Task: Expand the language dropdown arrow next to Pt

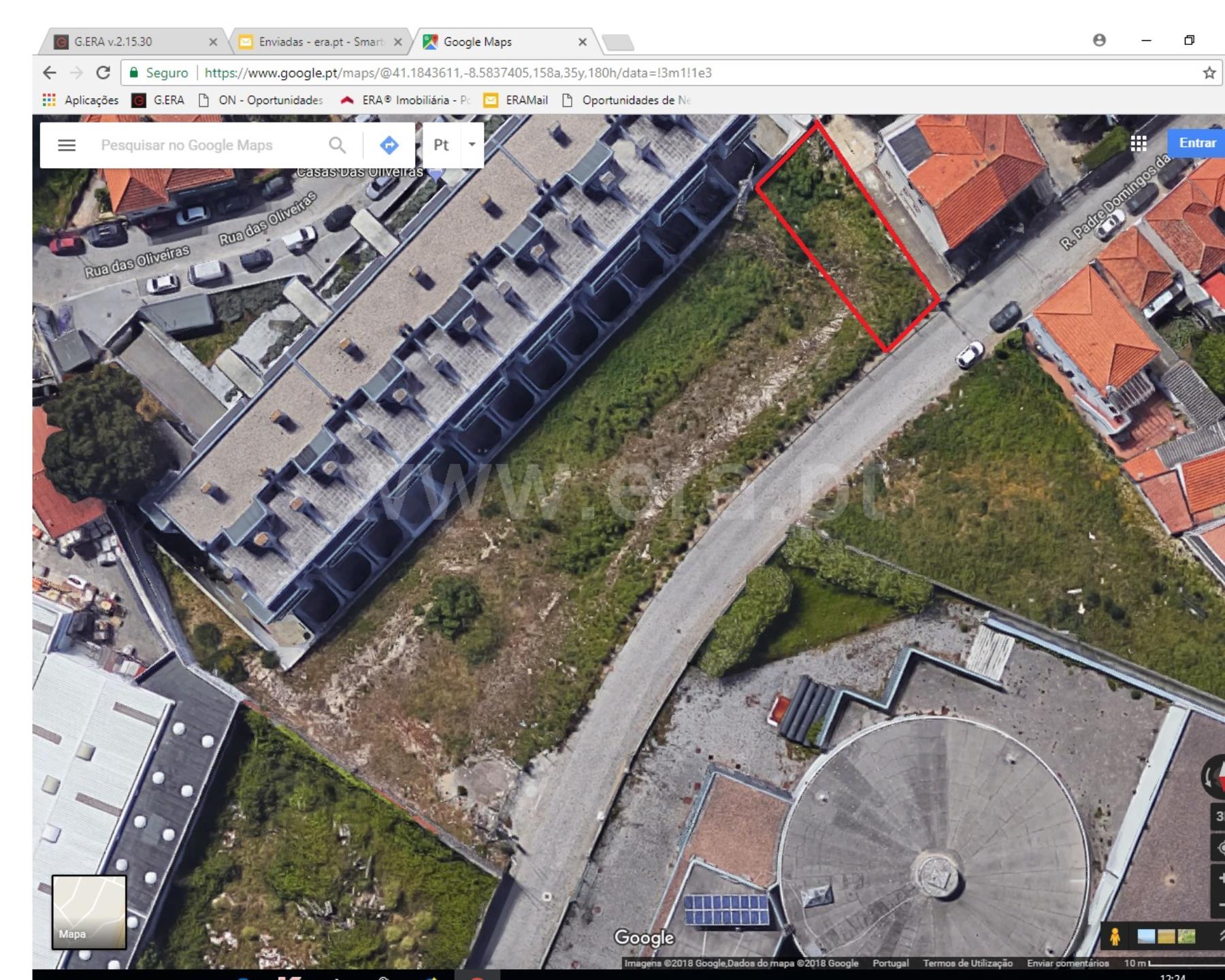Action: tap(472, 144)
